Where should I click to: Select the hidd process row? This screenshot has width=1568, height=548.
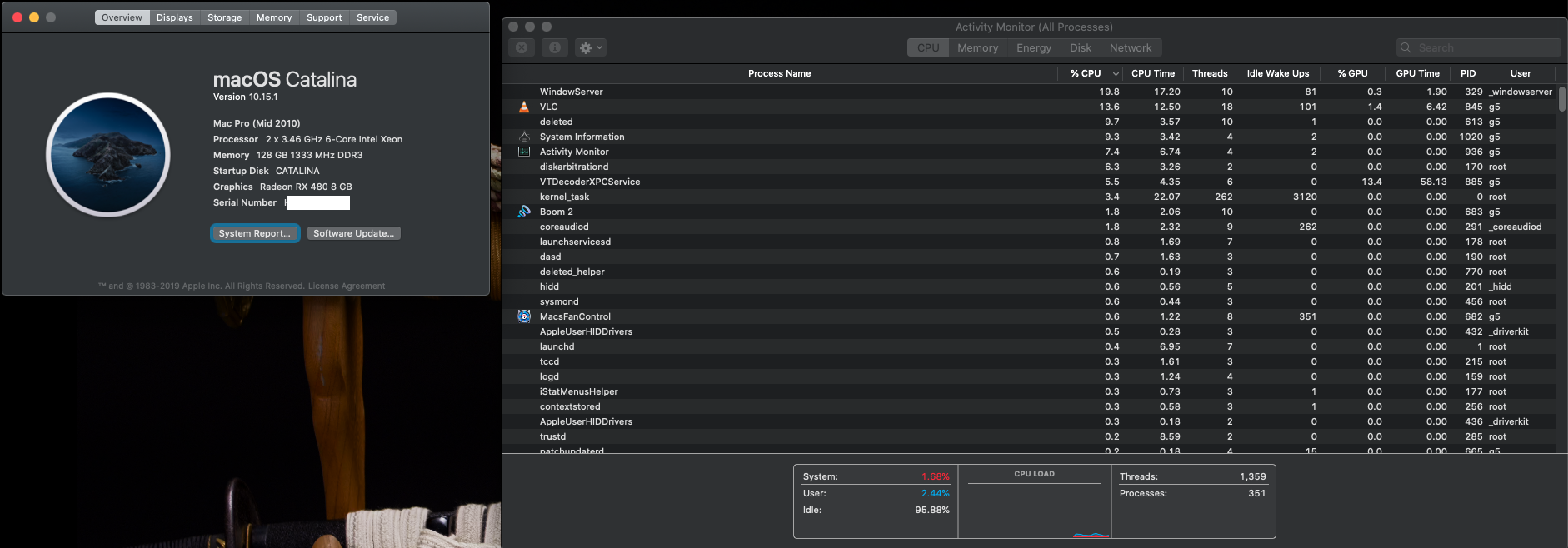tap(1028, 286)
